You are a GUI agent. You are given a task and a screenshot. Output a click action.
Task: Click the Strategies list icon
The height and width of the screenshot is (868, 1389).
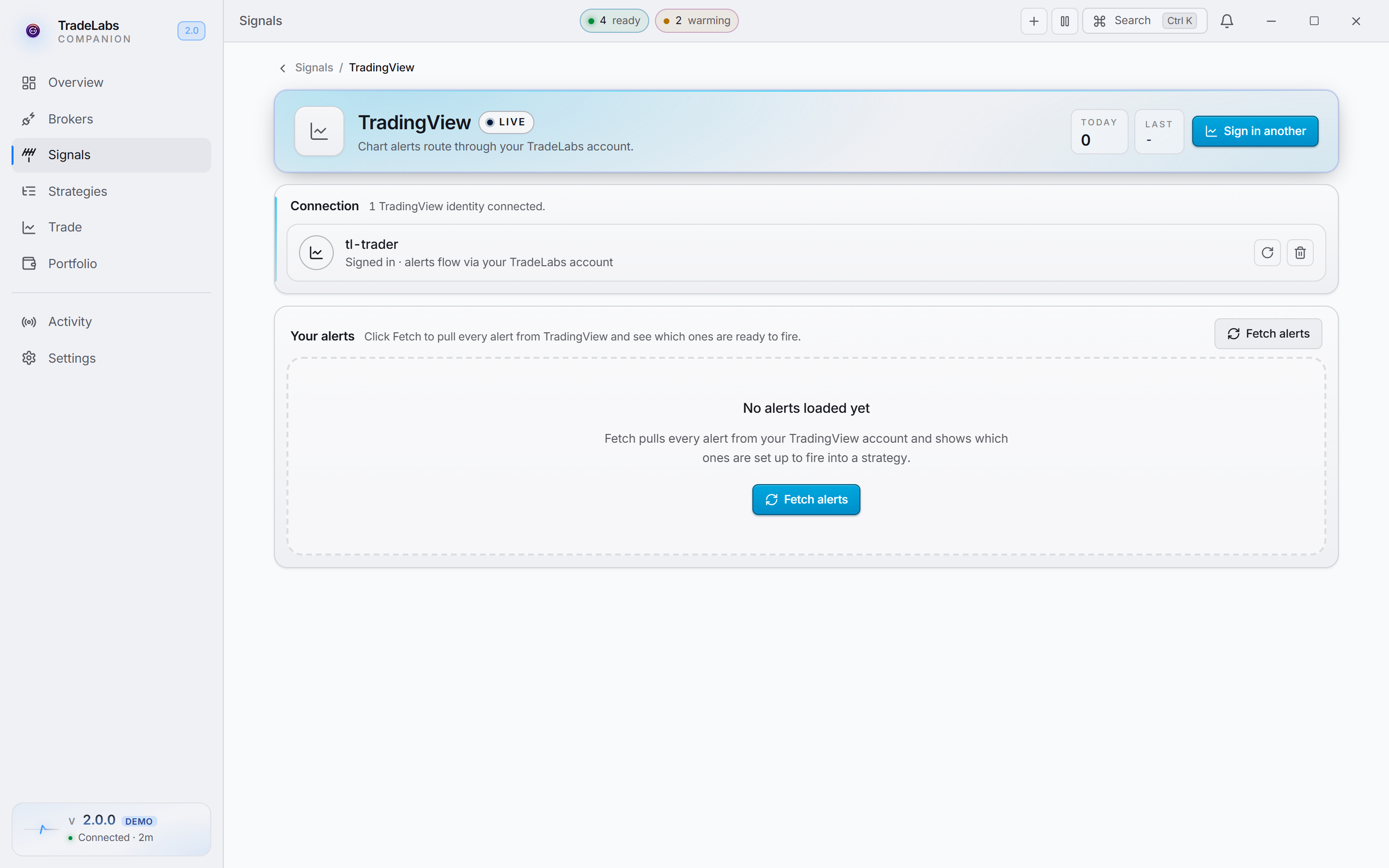pyautogui.click(x=29, y=191)
